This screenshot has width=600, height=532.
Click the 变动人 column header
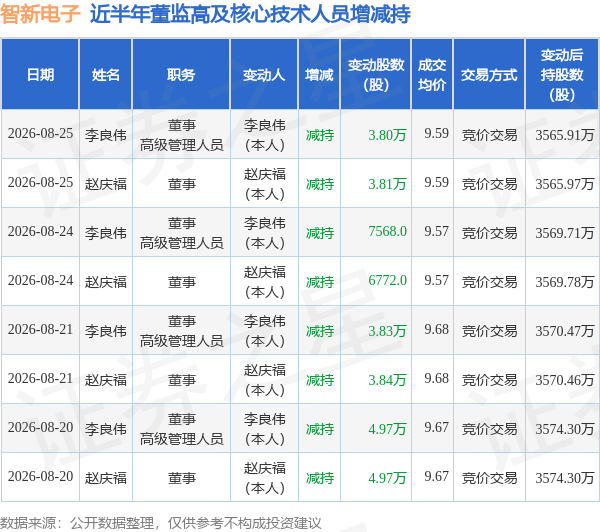pyautogui.click(x=264, y=74)
